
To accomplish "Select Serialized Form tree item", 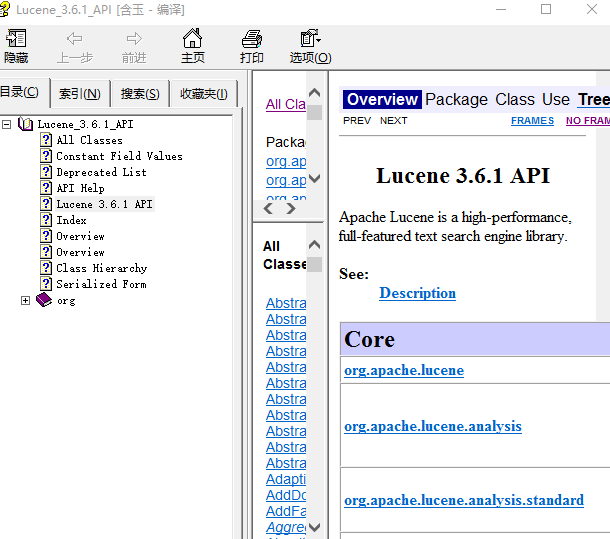I will click(101, 284).
